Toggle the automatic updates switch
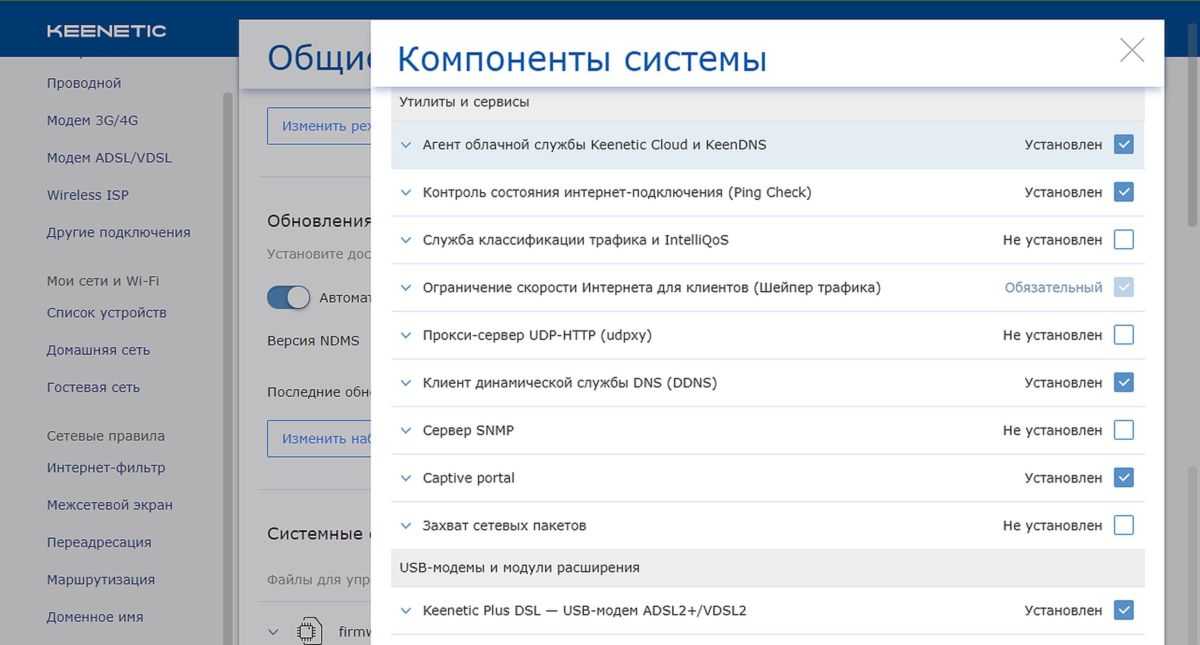Viewport: 1200px width, 645px height. pyautogui.click(x=288, y=297)
